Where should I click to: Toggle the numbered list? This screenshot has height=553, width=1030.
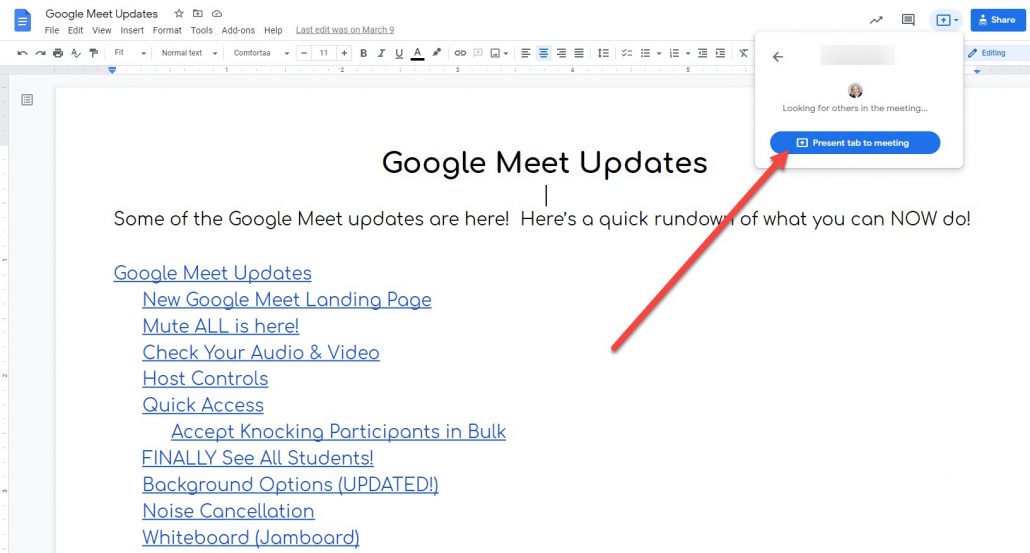[x=674, y=53]
